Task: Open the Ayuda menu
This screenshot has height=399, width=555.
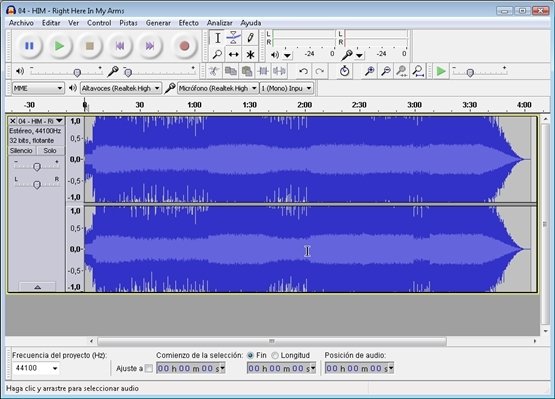Action: point(251,23)
